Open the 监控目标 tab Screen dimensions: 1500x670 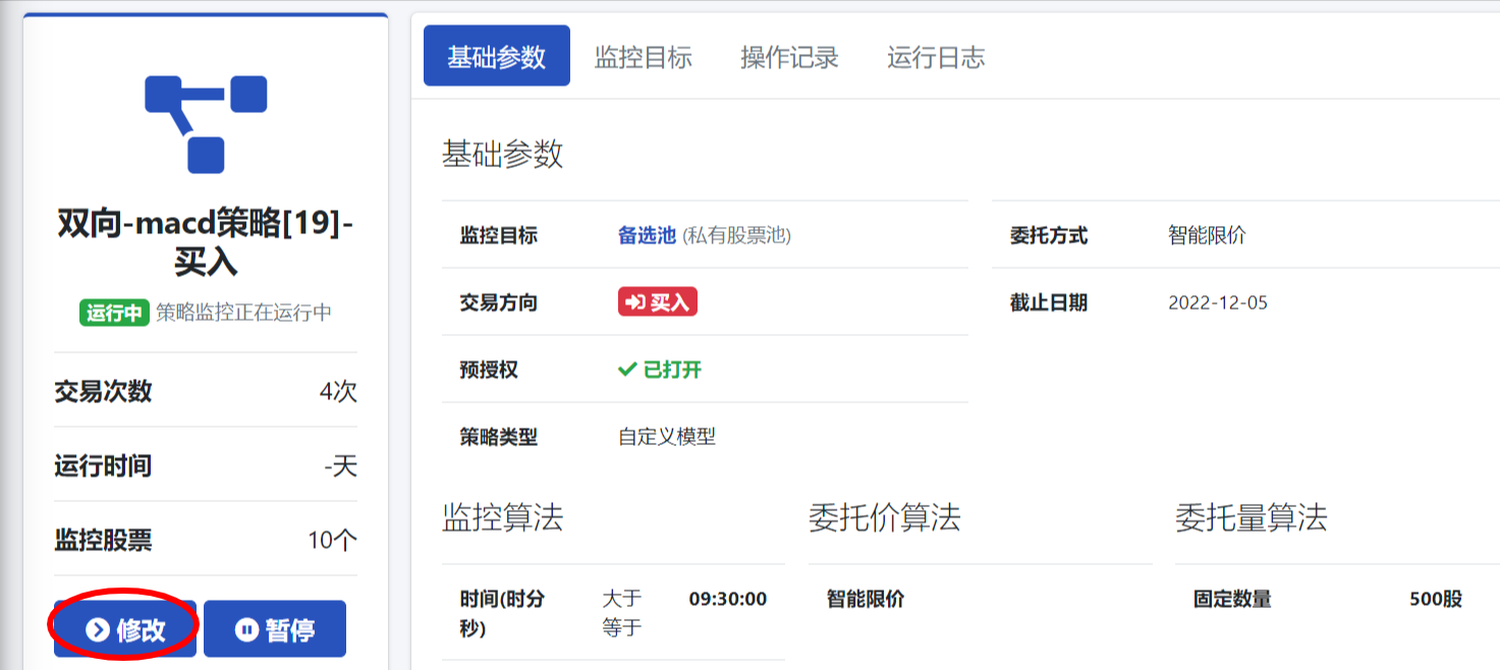click(643, 57)
